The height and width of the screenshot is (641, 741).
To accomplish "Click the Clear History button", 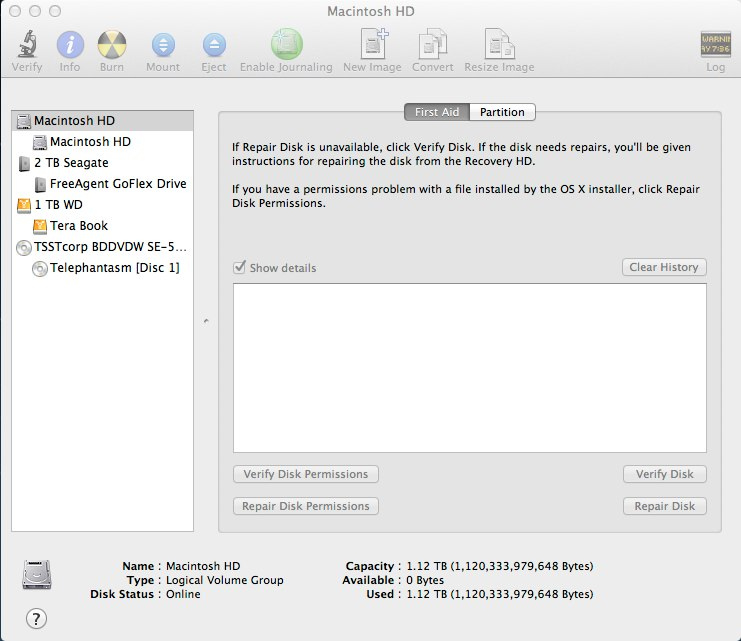I will pos(664,267).
